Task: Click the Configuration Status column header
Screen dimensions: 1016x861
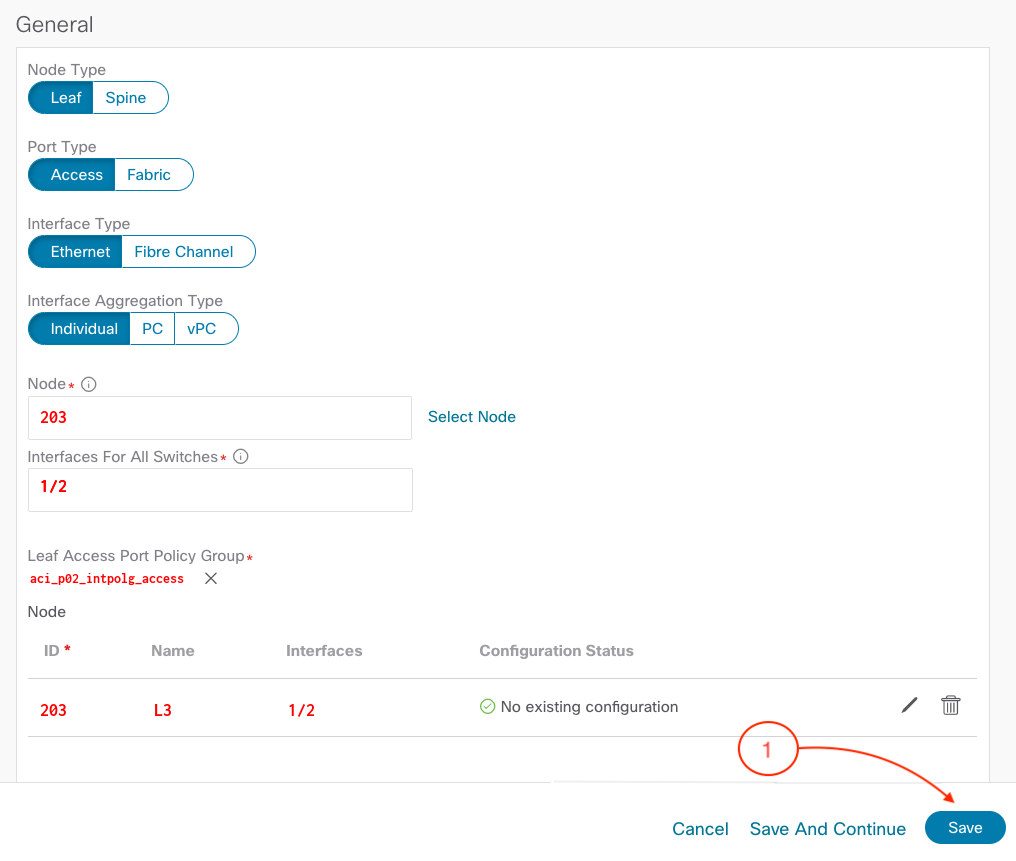Action: click(557, 651)
